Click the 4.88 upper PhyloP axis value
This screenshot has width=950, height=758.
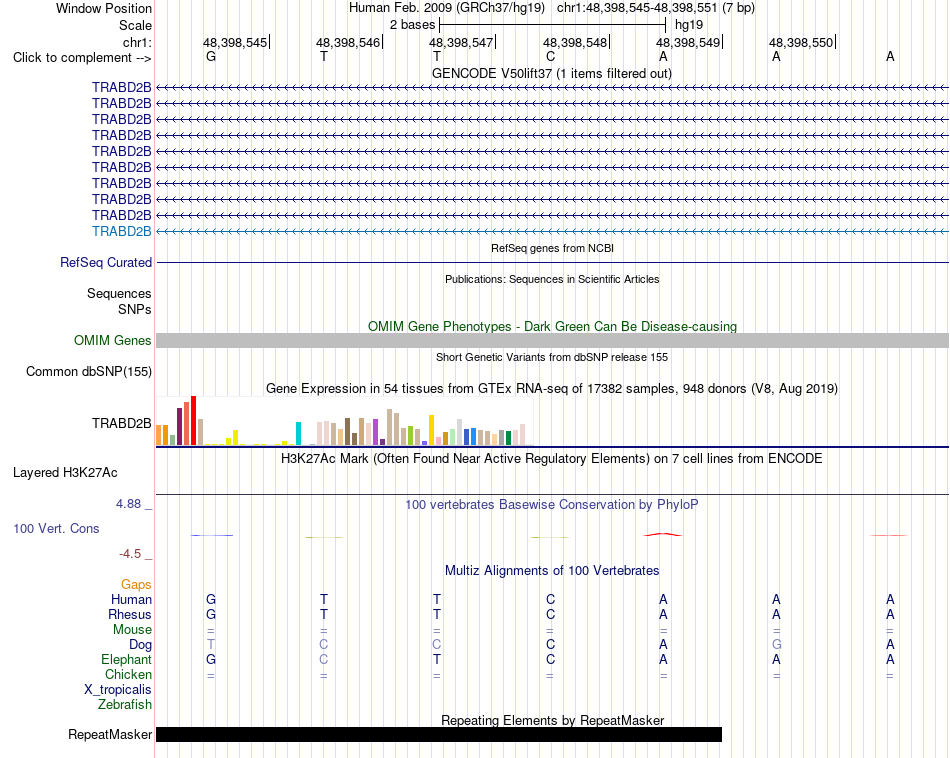[x=128, y=504]
